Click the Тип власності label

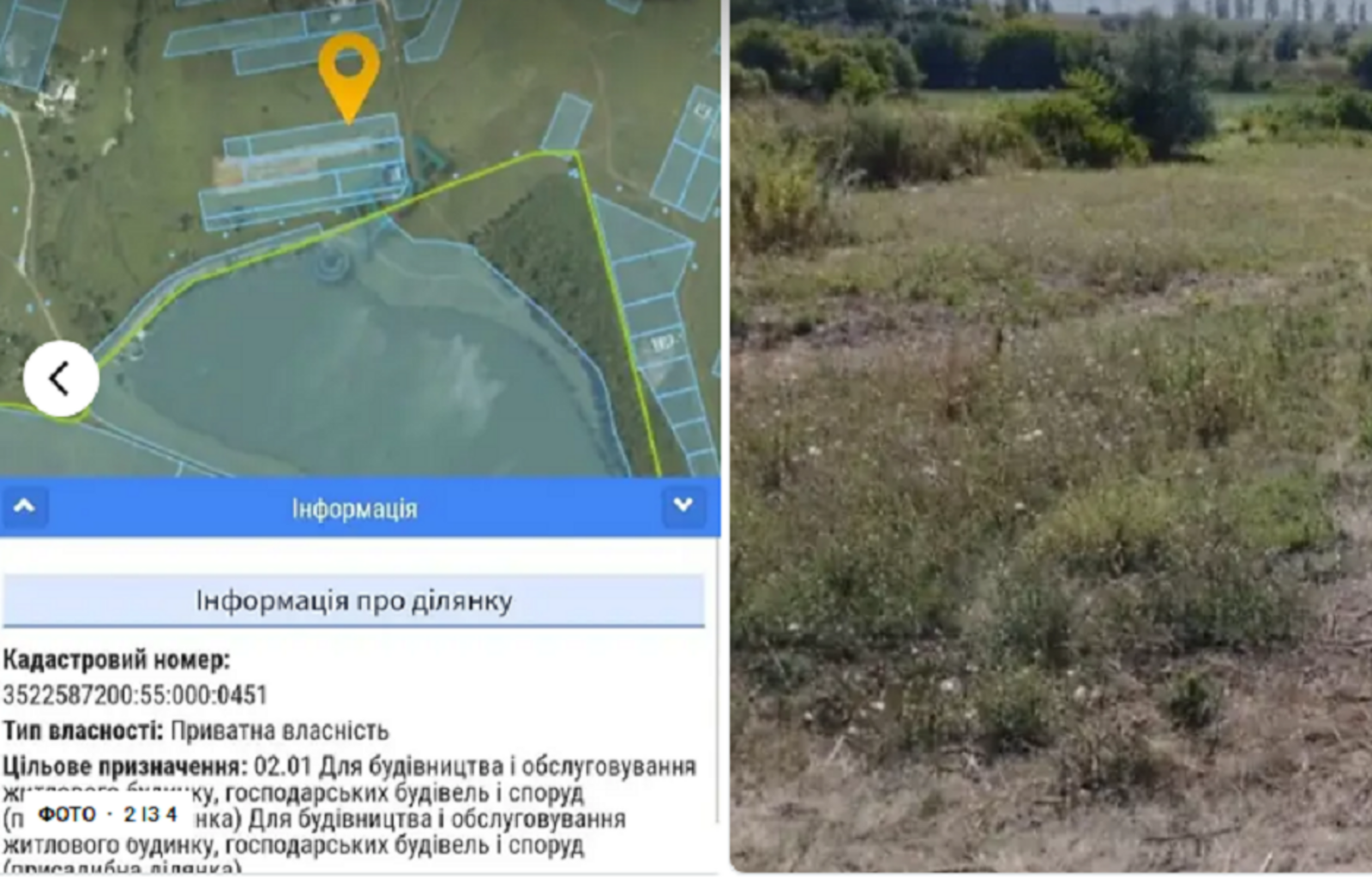pos(82,730)
